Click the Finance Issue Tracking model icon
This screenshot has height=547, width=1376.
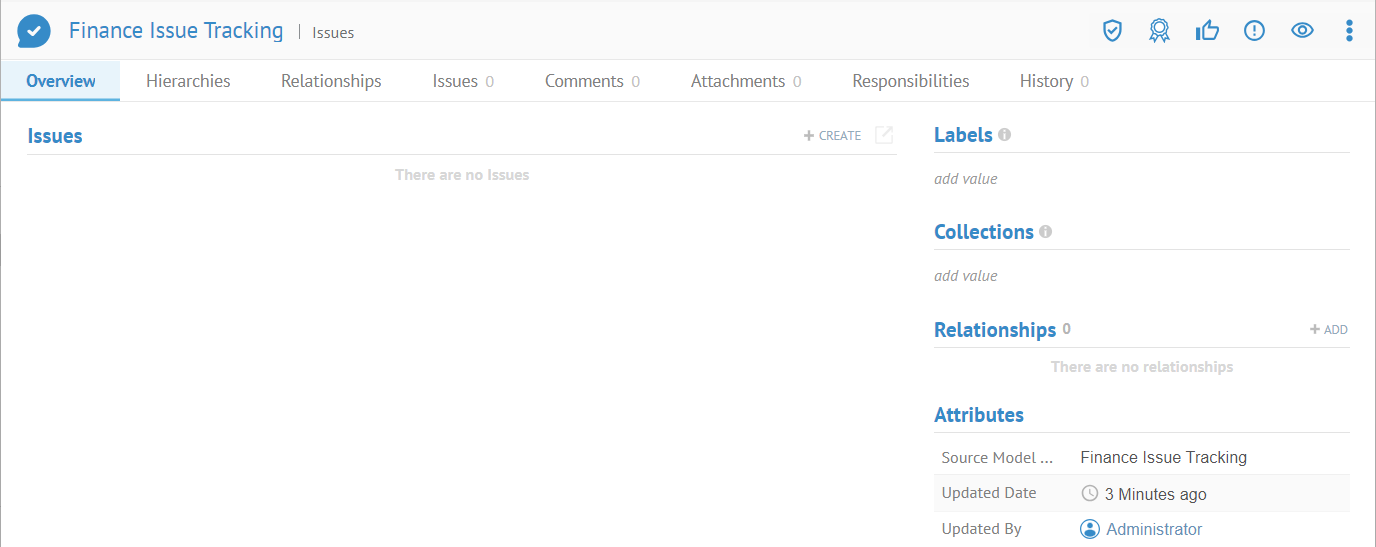34,31
